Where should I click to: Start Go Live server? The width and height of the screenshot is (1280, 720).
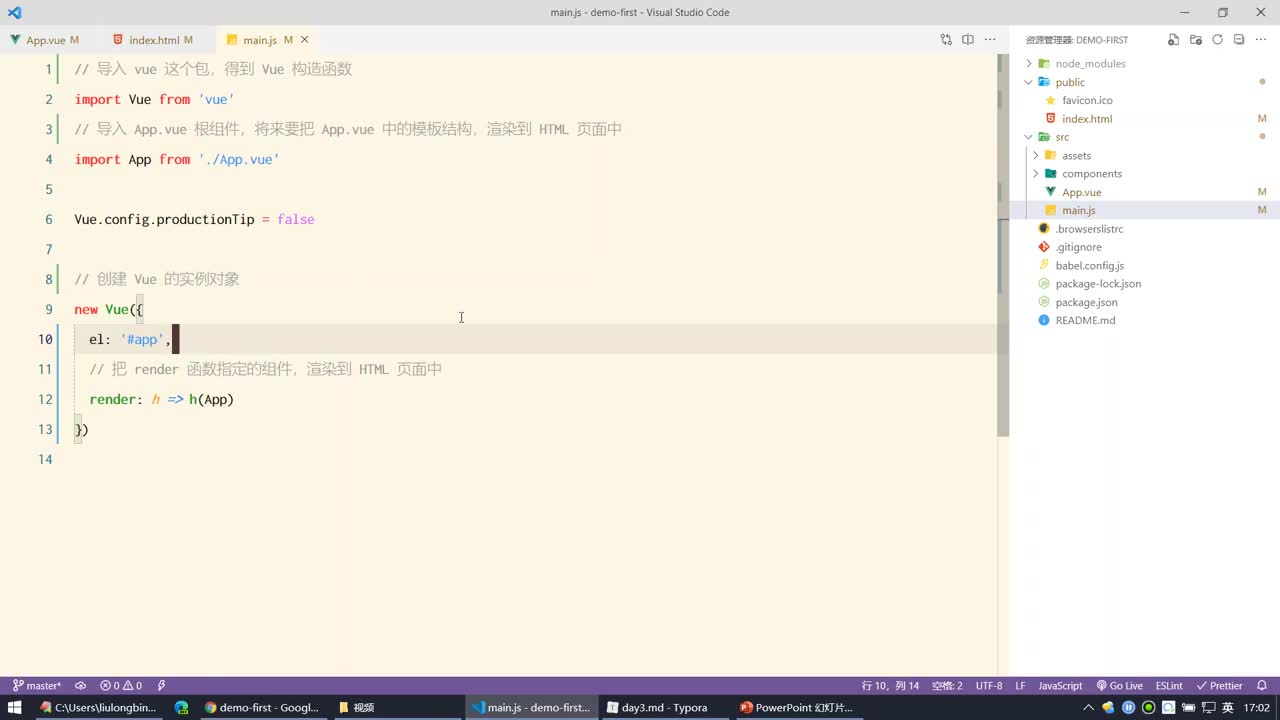coord(1120,686)
